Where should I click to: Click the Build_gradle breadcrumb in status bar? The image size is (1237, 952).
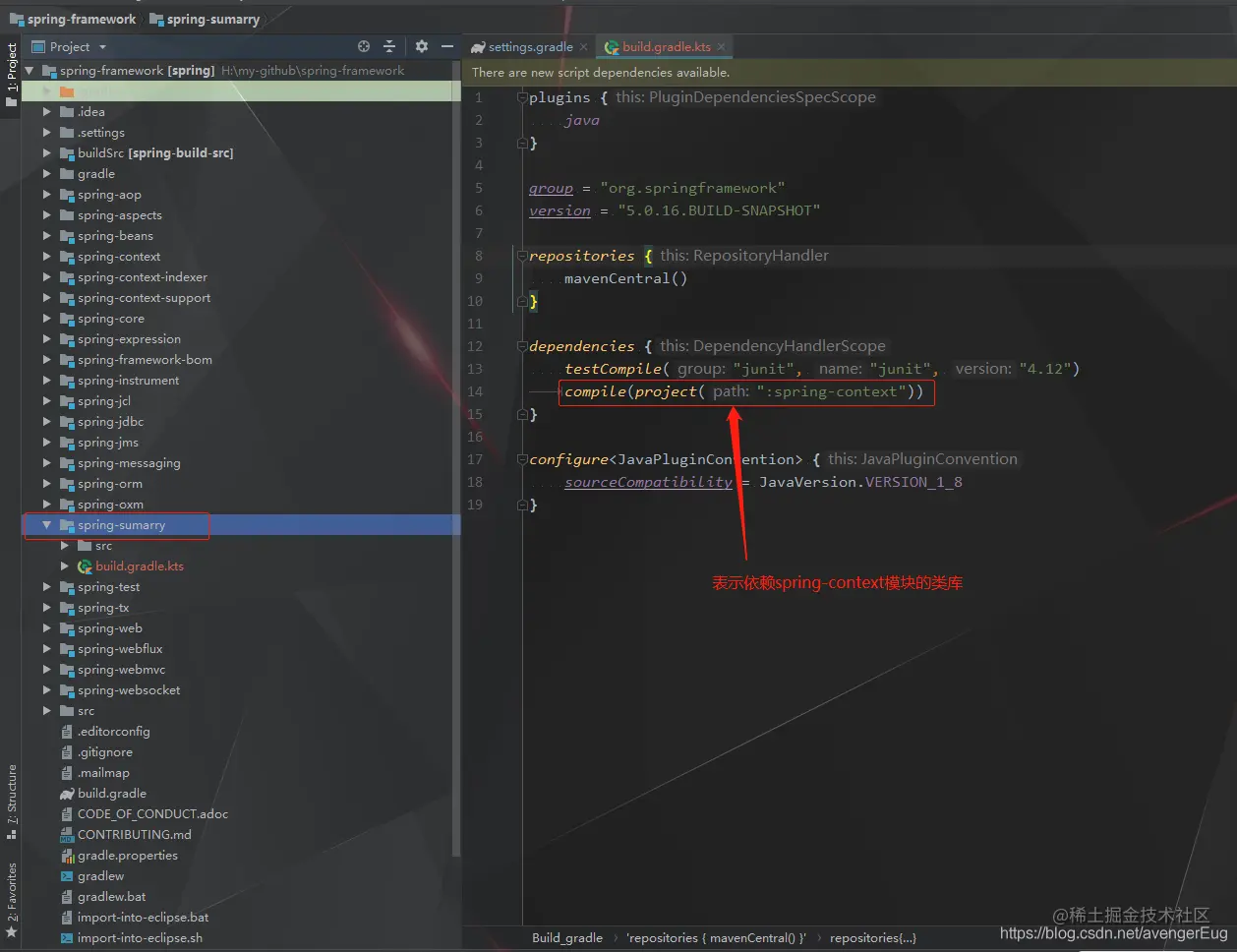(x=567, y=938)
